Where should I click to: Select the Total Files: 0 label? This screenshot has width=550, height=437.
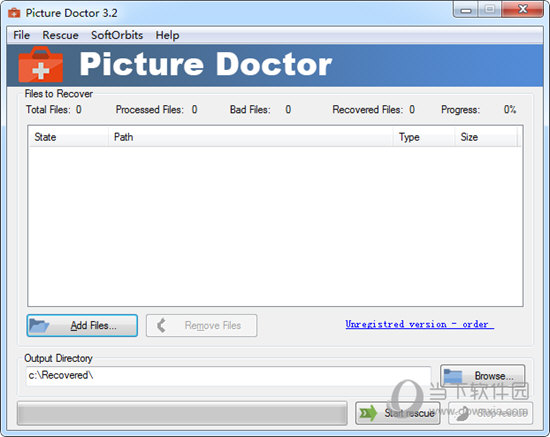(x=54, y=110)
